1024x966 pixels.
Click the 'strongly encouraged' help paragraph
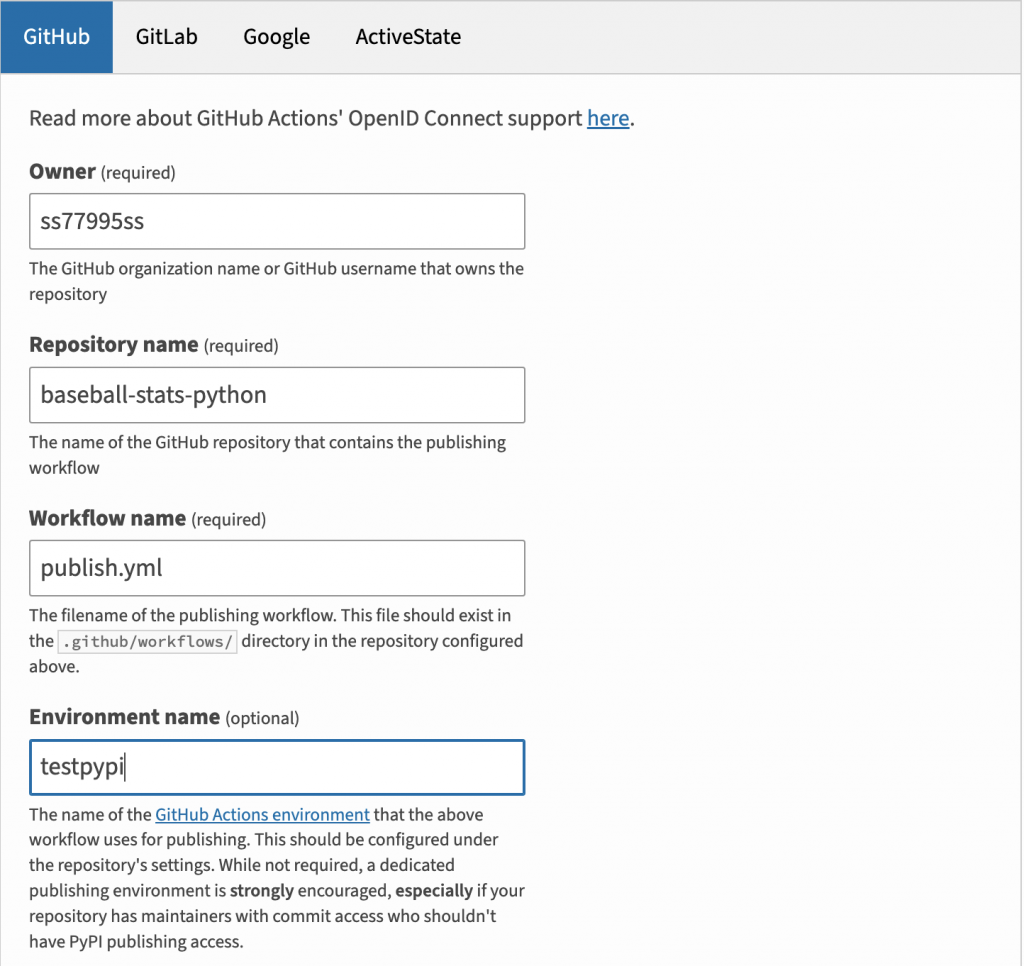click(277, 878)
